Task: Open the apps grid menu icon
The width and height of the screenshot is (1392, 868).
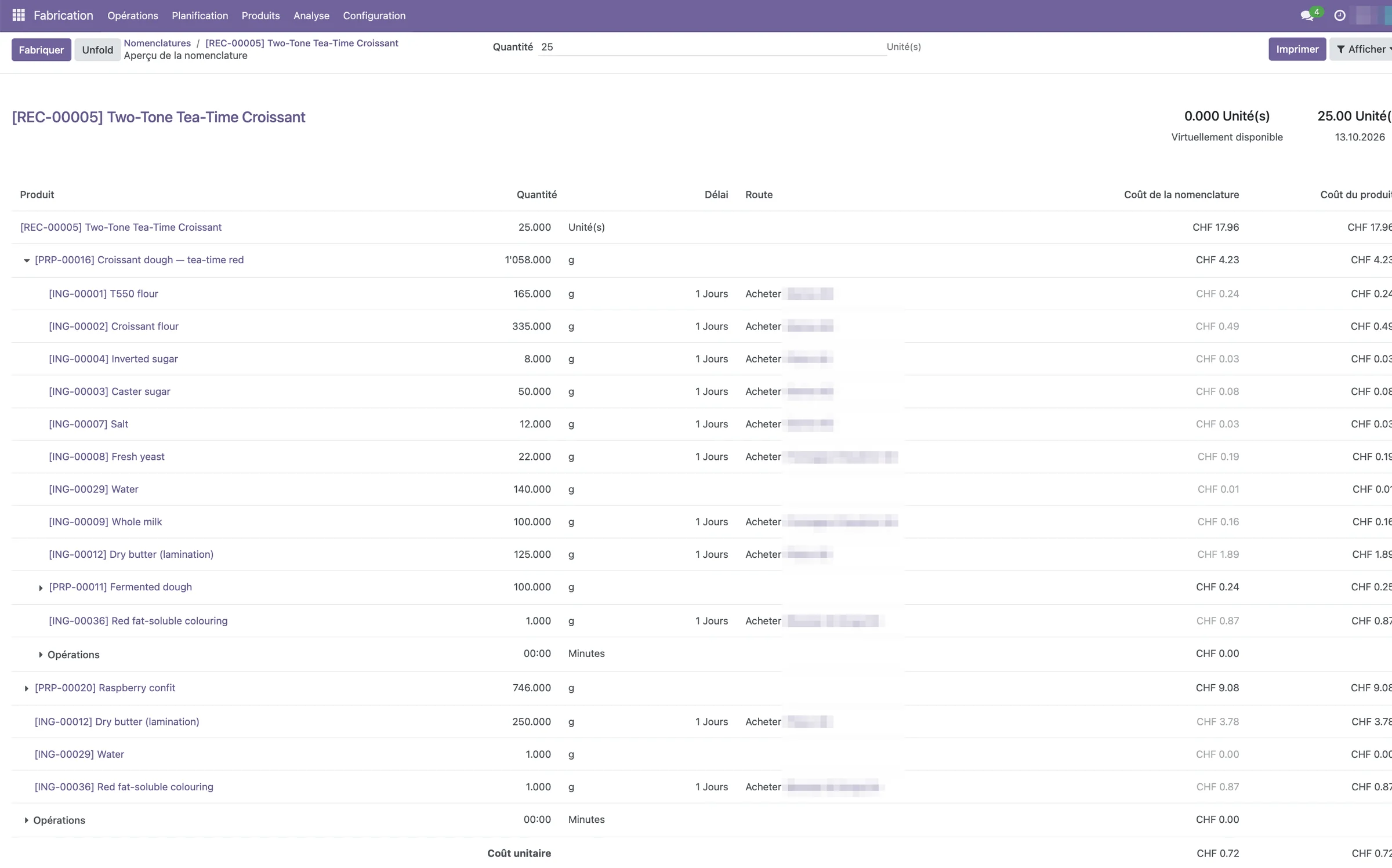Action: click(19, 15)
